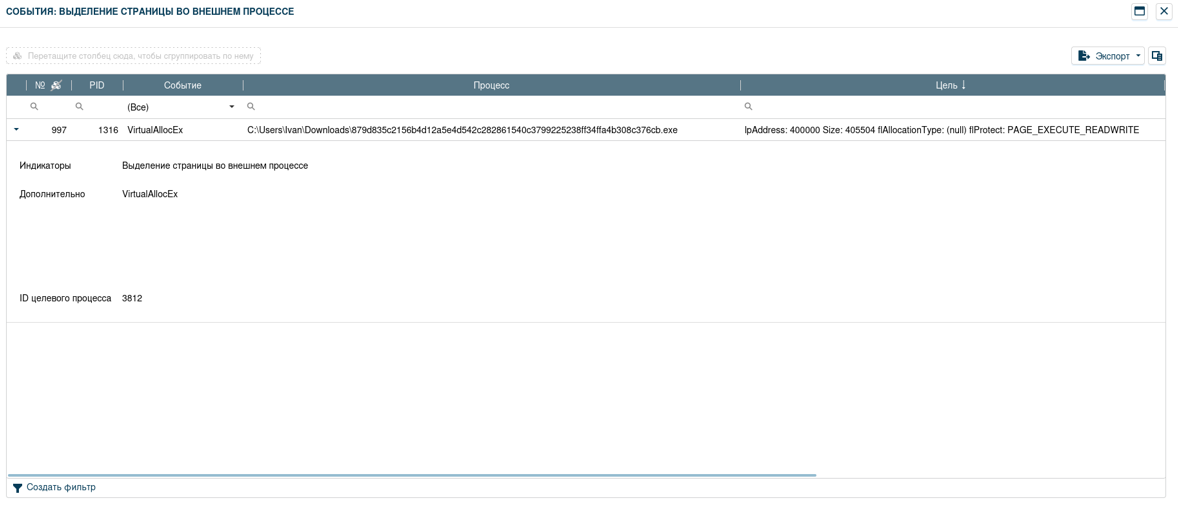
Task: Sort by the Процесс column header
Action: [491, 86]
